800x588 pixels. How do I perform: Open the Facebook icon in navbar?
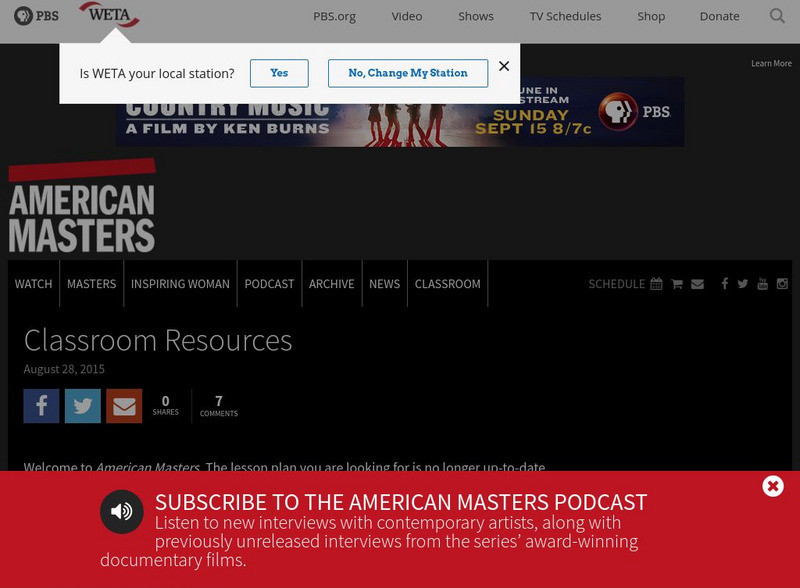click(x=724, y=283)
